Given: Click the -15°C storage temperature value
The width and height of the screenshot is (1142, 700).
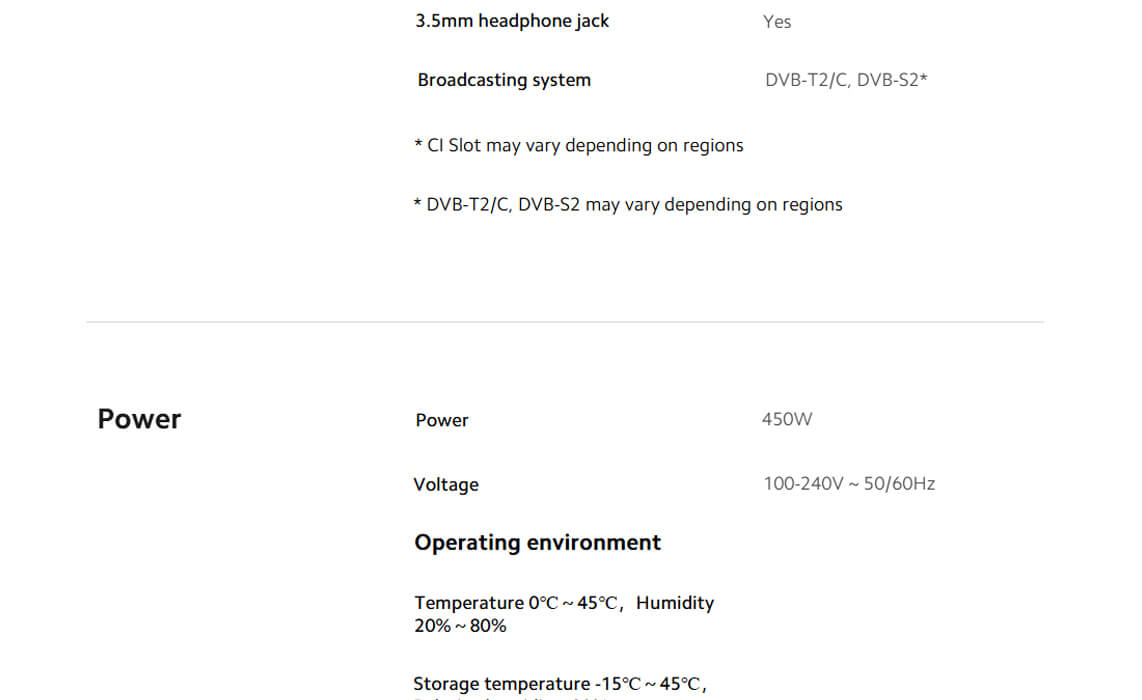Looking at the screenshot, I should click(617, 684).
